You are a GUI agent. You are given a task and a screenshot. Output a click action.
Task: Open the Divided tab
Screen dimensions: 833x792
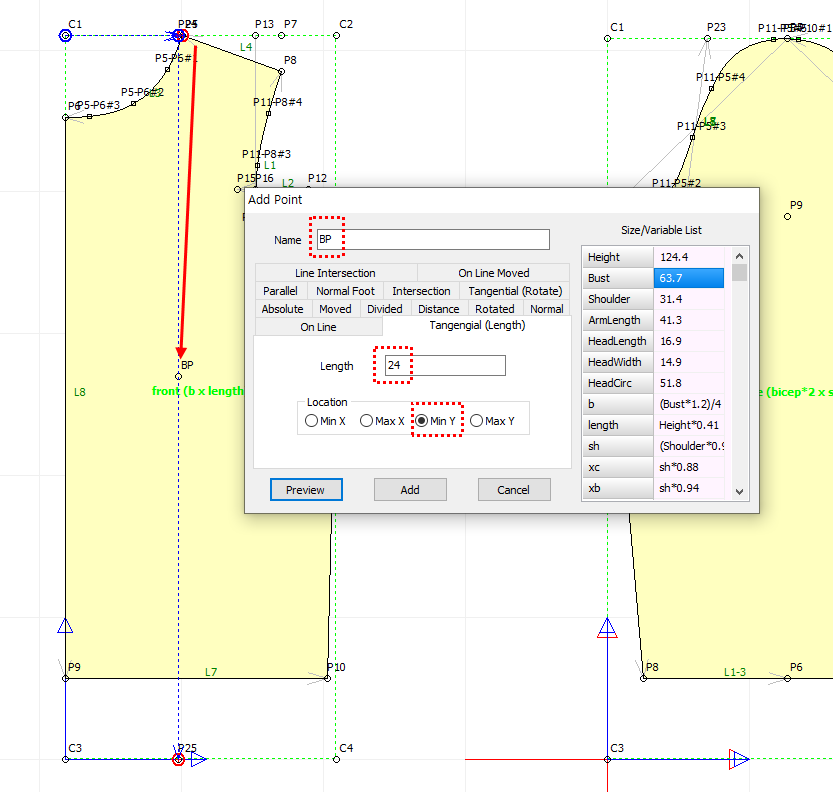[x=385, y=309]
